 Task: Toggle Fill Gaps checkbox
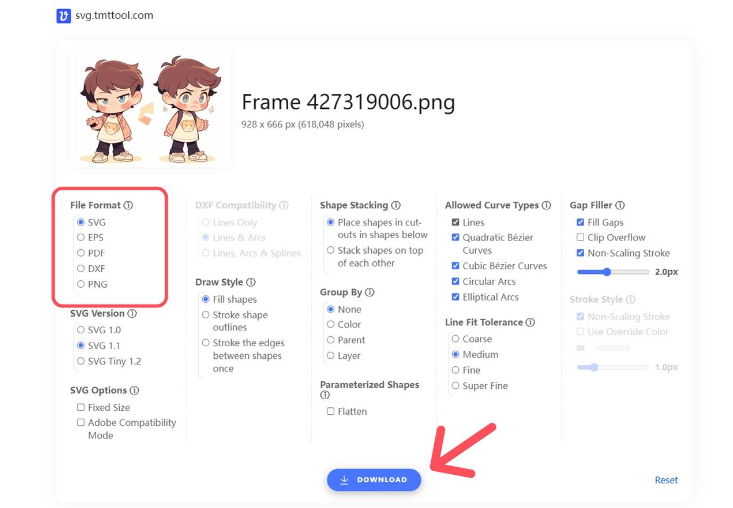pos(580,222)
